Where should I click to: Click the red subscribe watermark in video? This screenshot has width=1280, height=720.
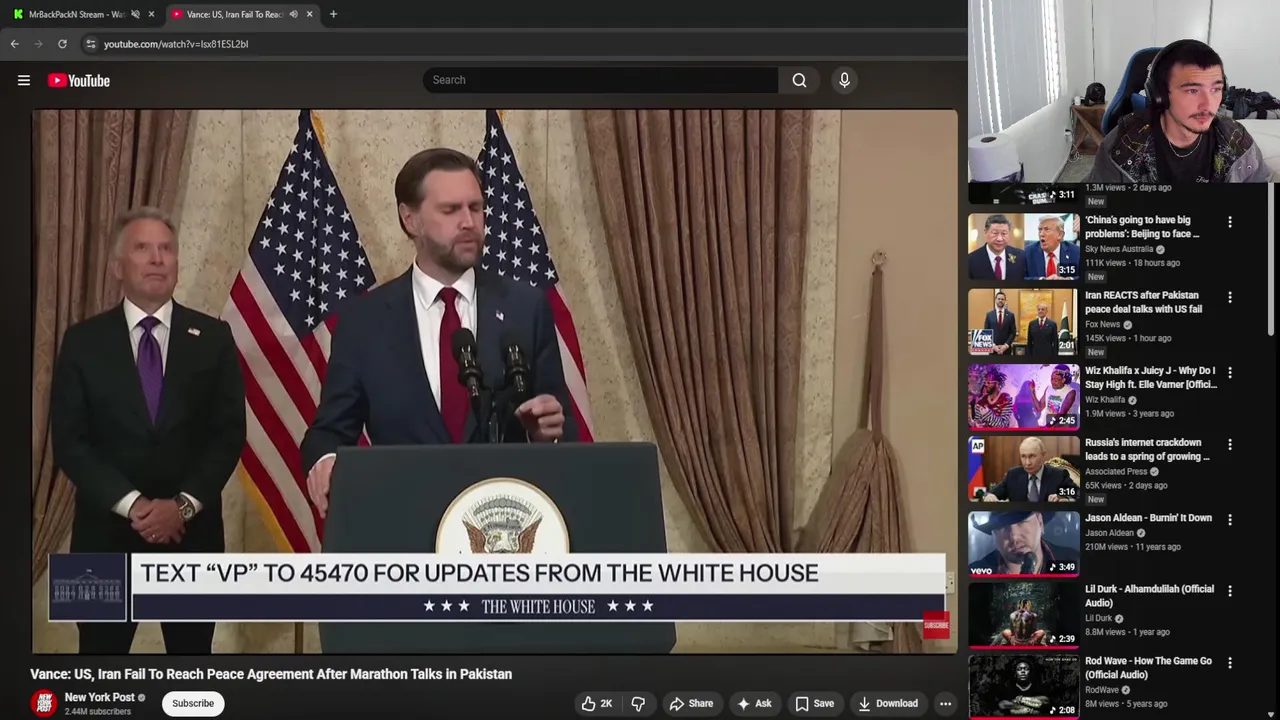(935, 626)
